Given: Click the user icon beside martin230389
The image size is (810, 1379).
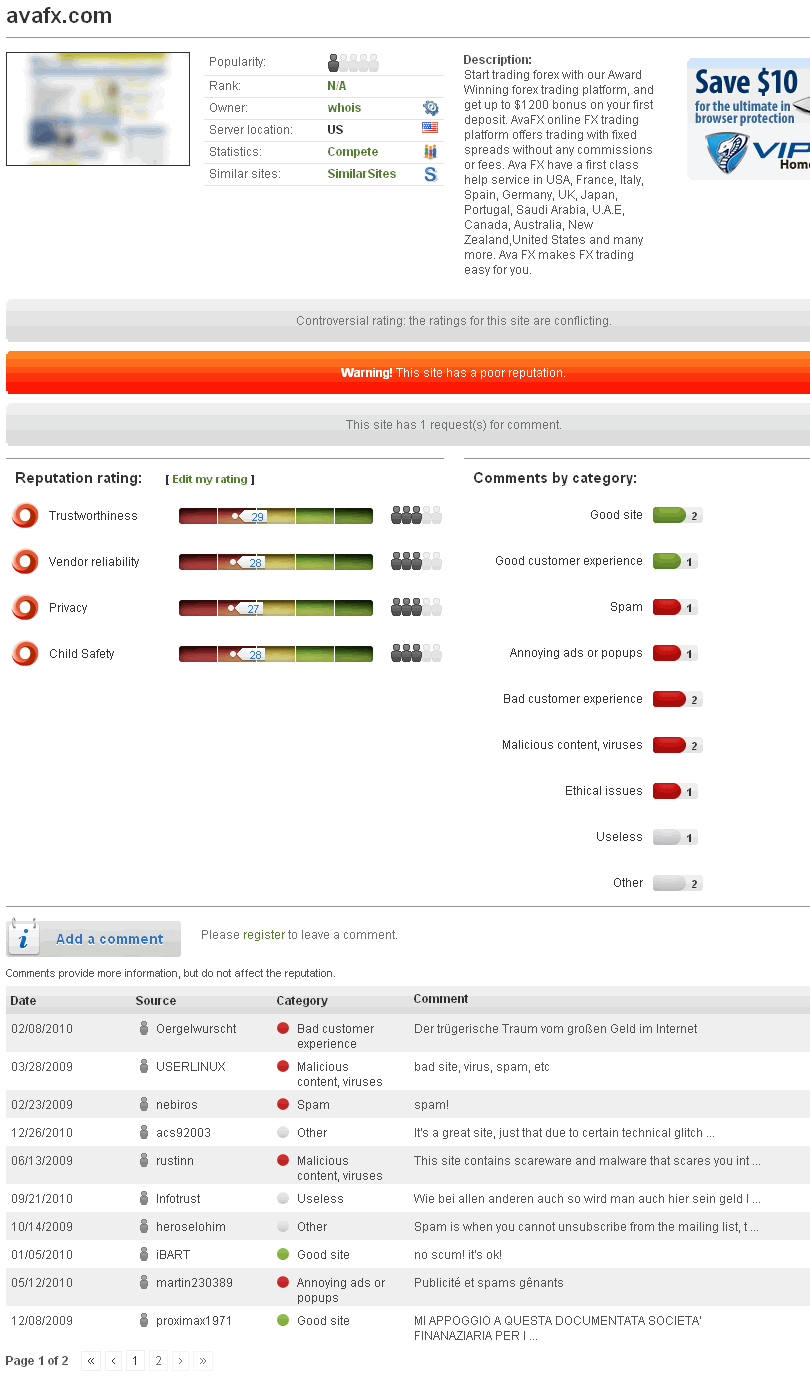Looking at the screenshot, I should (x=144, y=1282).
